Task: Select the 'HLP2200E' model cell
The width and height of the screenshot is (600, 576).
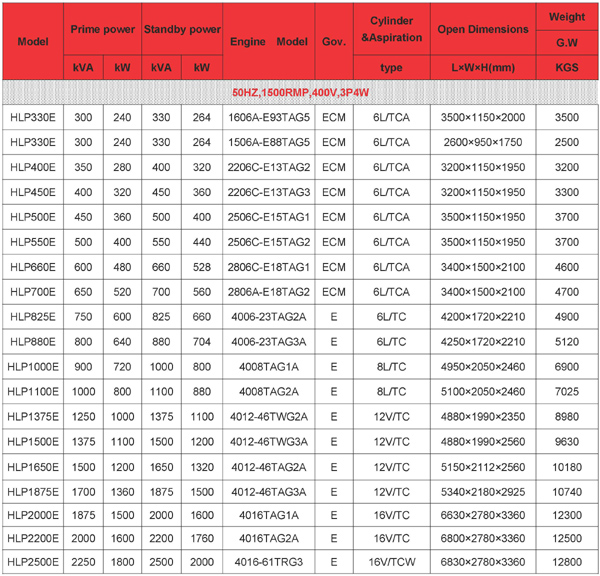Action: (33, 538)
